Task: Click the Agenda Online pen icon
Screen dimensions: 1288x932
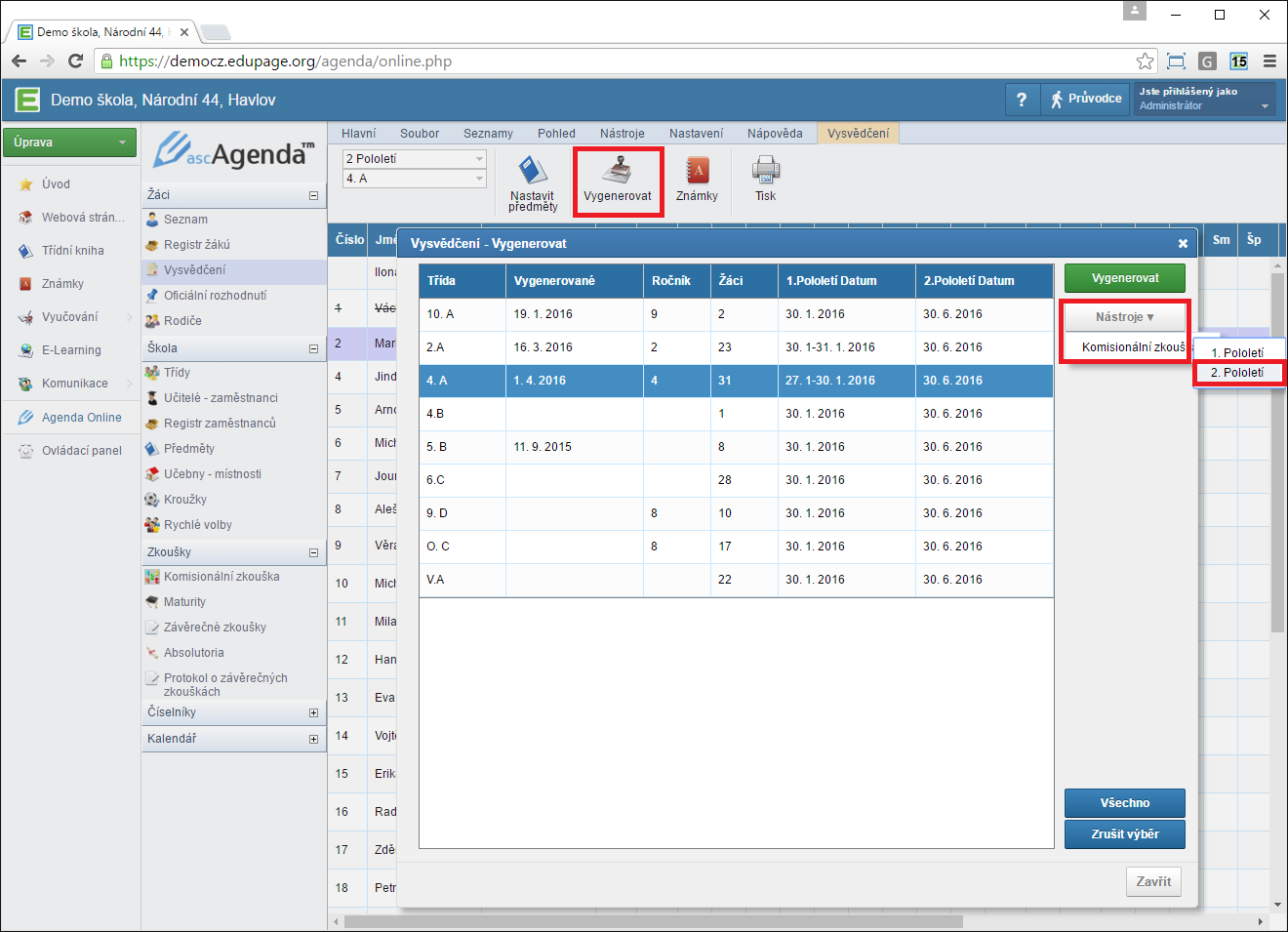Action: coord(26,417)
